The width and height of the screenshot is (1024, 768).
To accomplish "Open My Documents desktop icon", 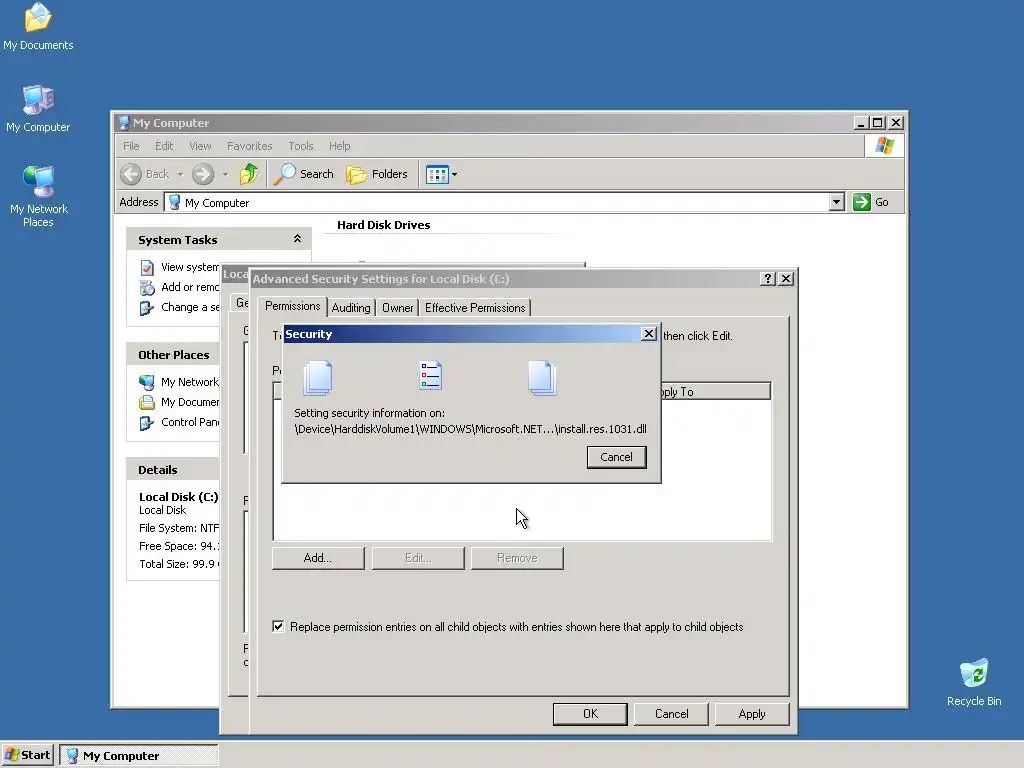I will click(38, 26).
